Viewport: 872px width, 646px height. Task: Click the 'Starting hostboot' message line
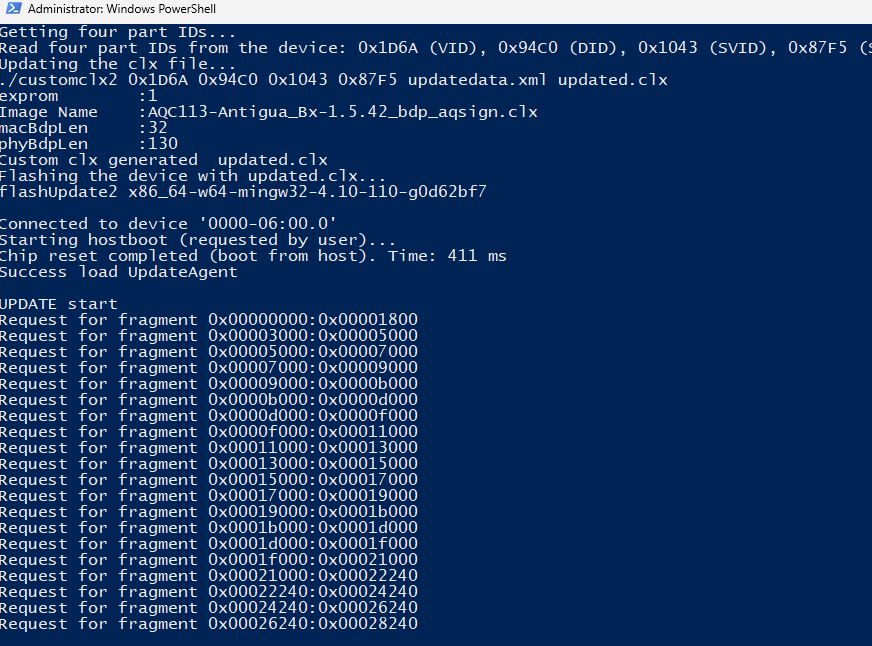point(197,240)
